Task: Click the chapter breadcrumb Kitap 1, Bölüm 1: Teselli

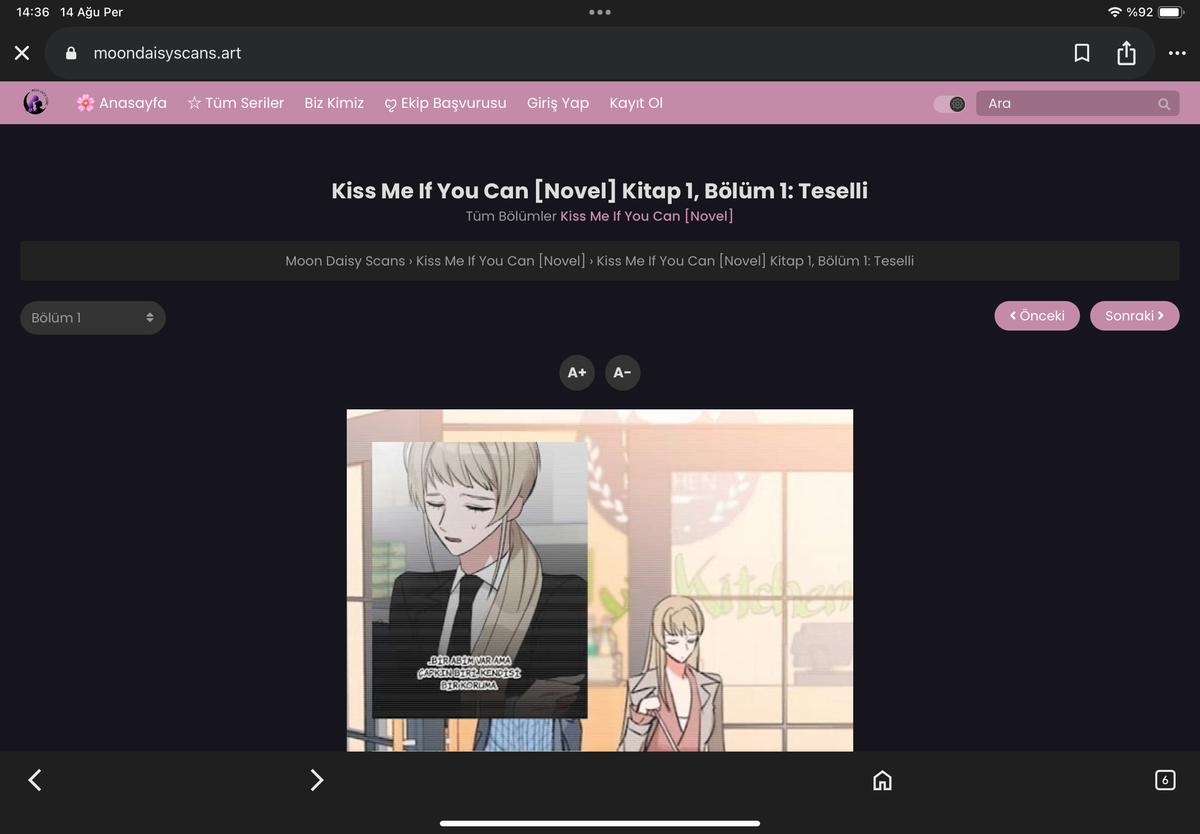Action: 755,261
